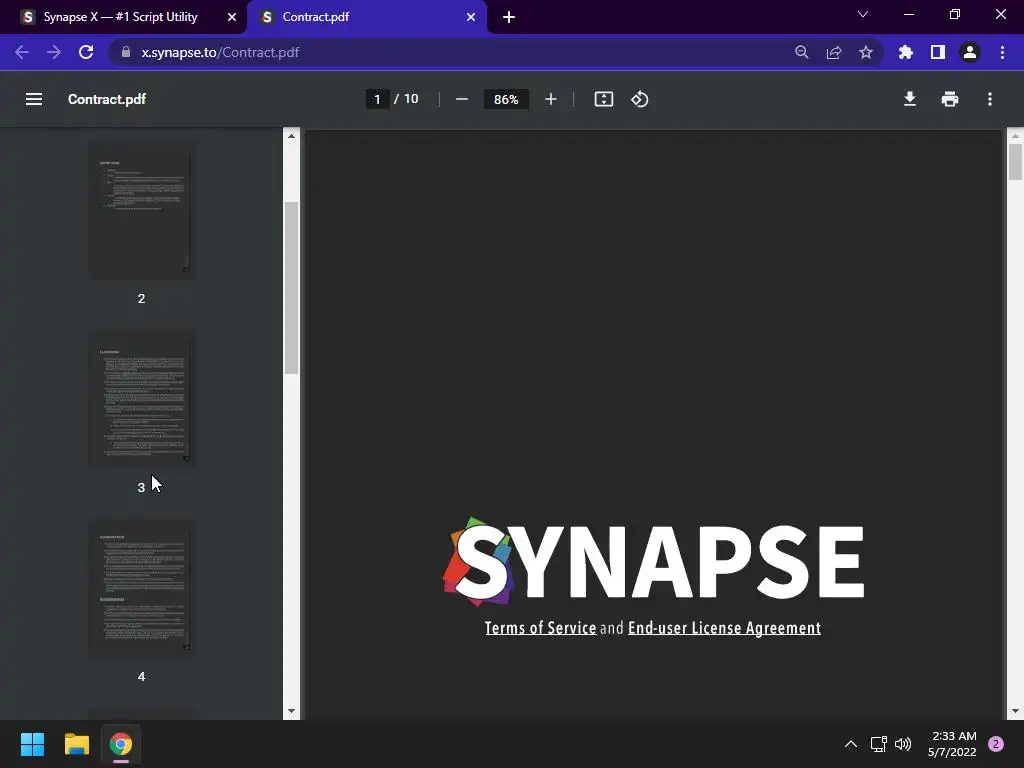Screen dimensions: 1024x768
Task: View site security lock information
Action: pyautogui.click(x=126, y=52)
